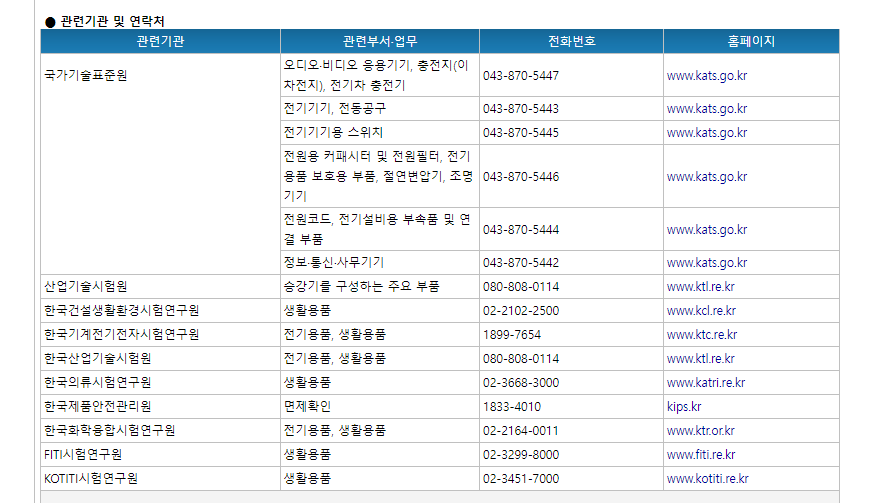The width and height of the screenshot is (870, 503).
Task: Visit the www.ktc.re.kr link
Action: pyautogui.click(x=701, y=334)
